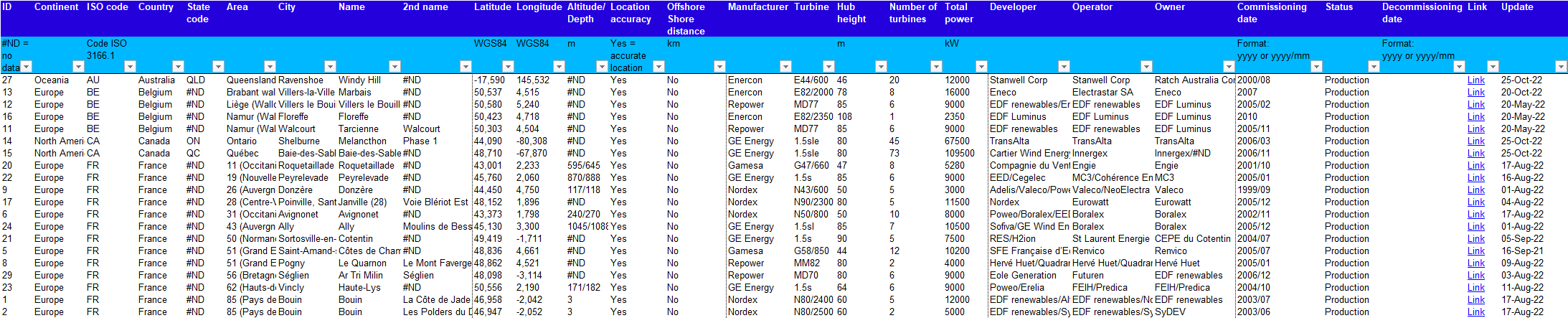Select the Total power column header
Screen dimensions: 1568x318
click(965, 19)
